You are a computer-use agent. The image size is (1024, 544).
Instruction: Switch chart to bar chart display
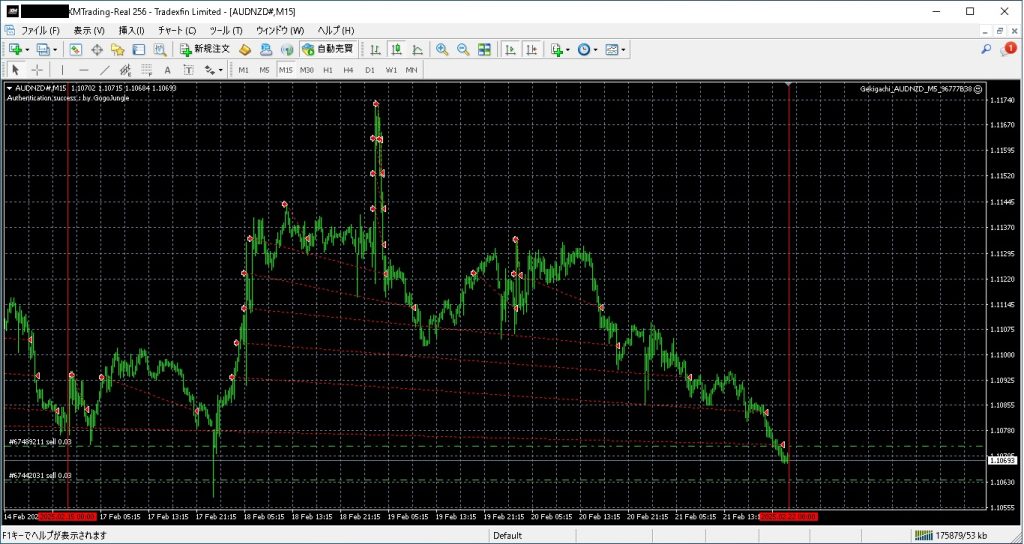pyautogui.click(x=375, y=49)
